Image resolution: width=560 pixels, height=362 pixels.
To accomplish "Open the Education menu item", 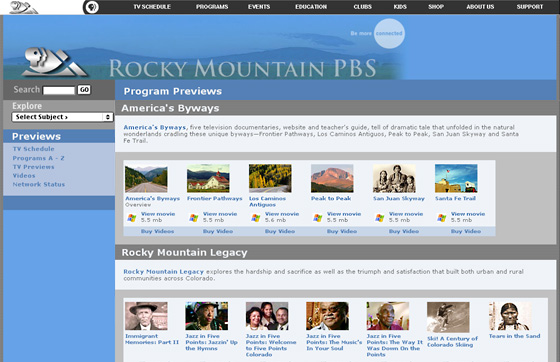I will point(311,7).
